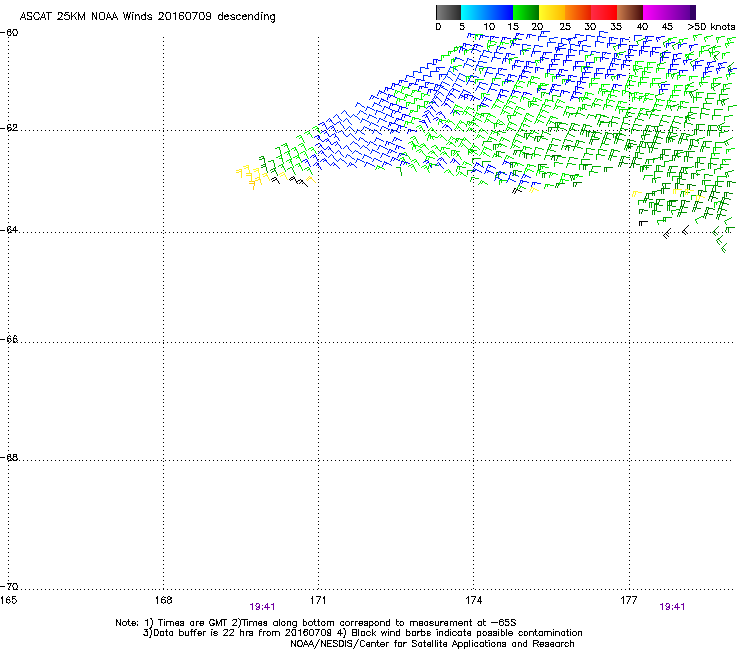This screenshot has height=650, width=740.
Task: Click the '35' label under color bar
Action: (616, 27)
